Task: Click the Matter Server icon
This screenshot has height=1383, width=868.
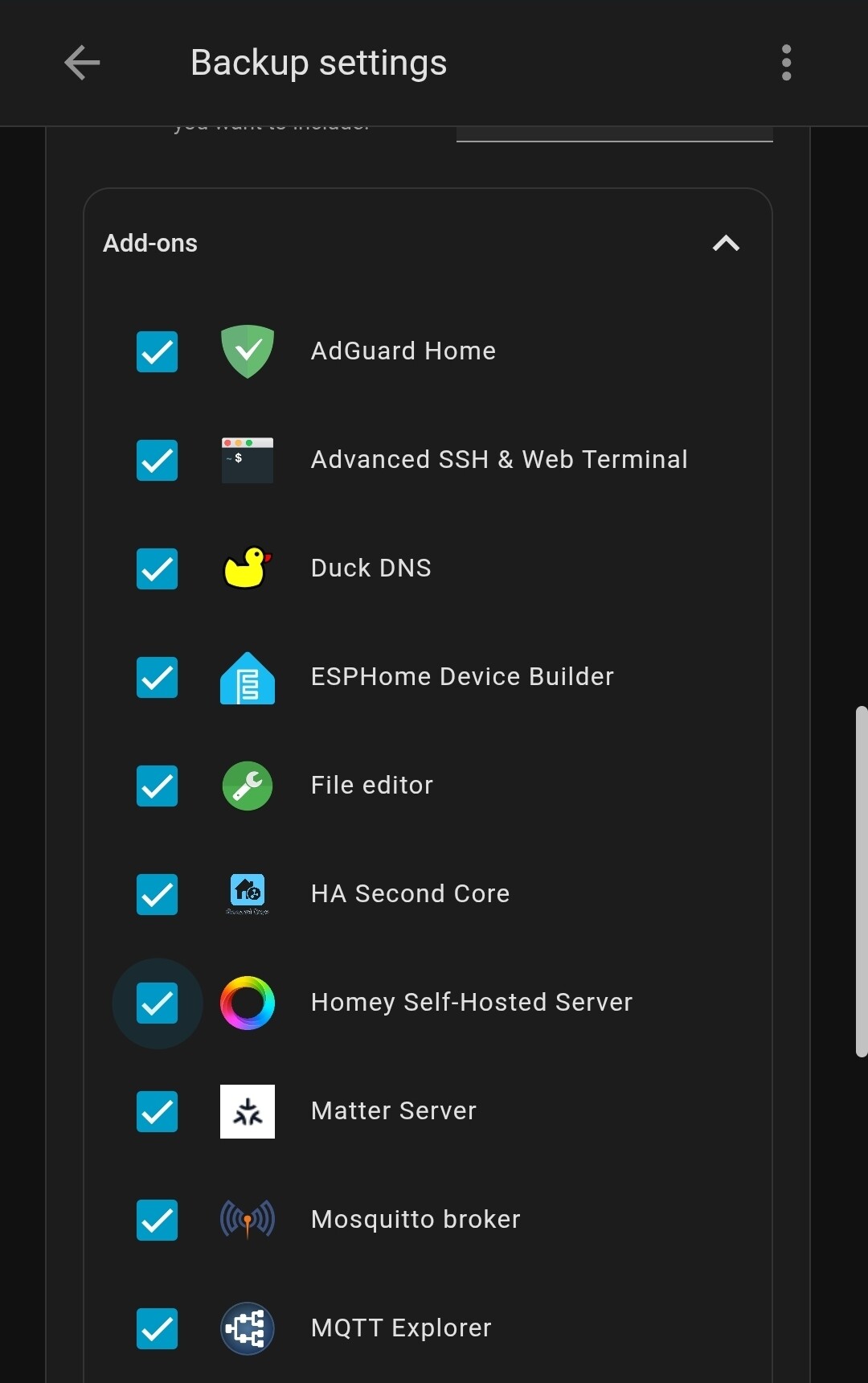Action: pos(248,1111)
